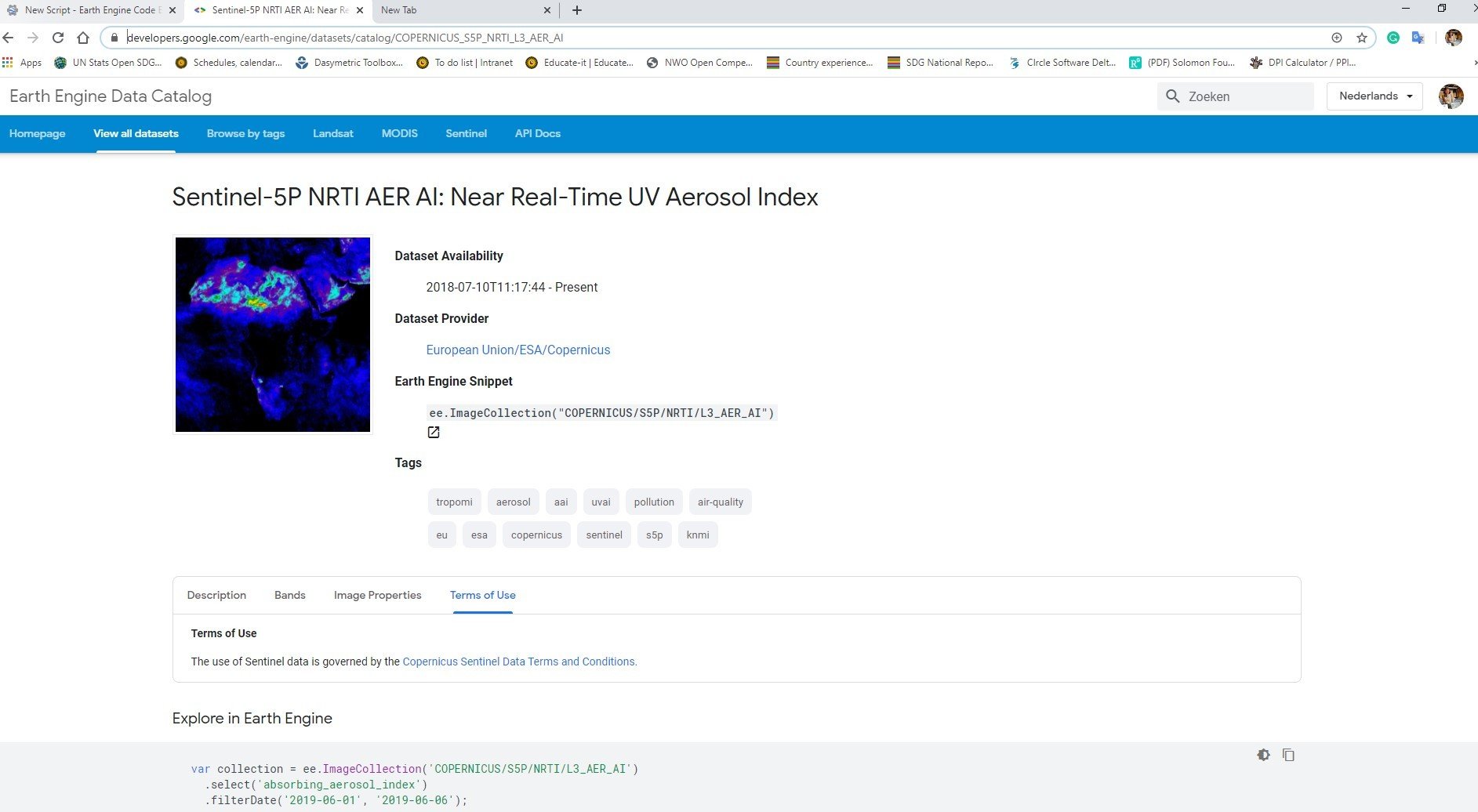Viewport: 1478px width, 812px height.
Task: Open the (PDF) Solomon Fou... bookmark
Action: [1182, 63]
